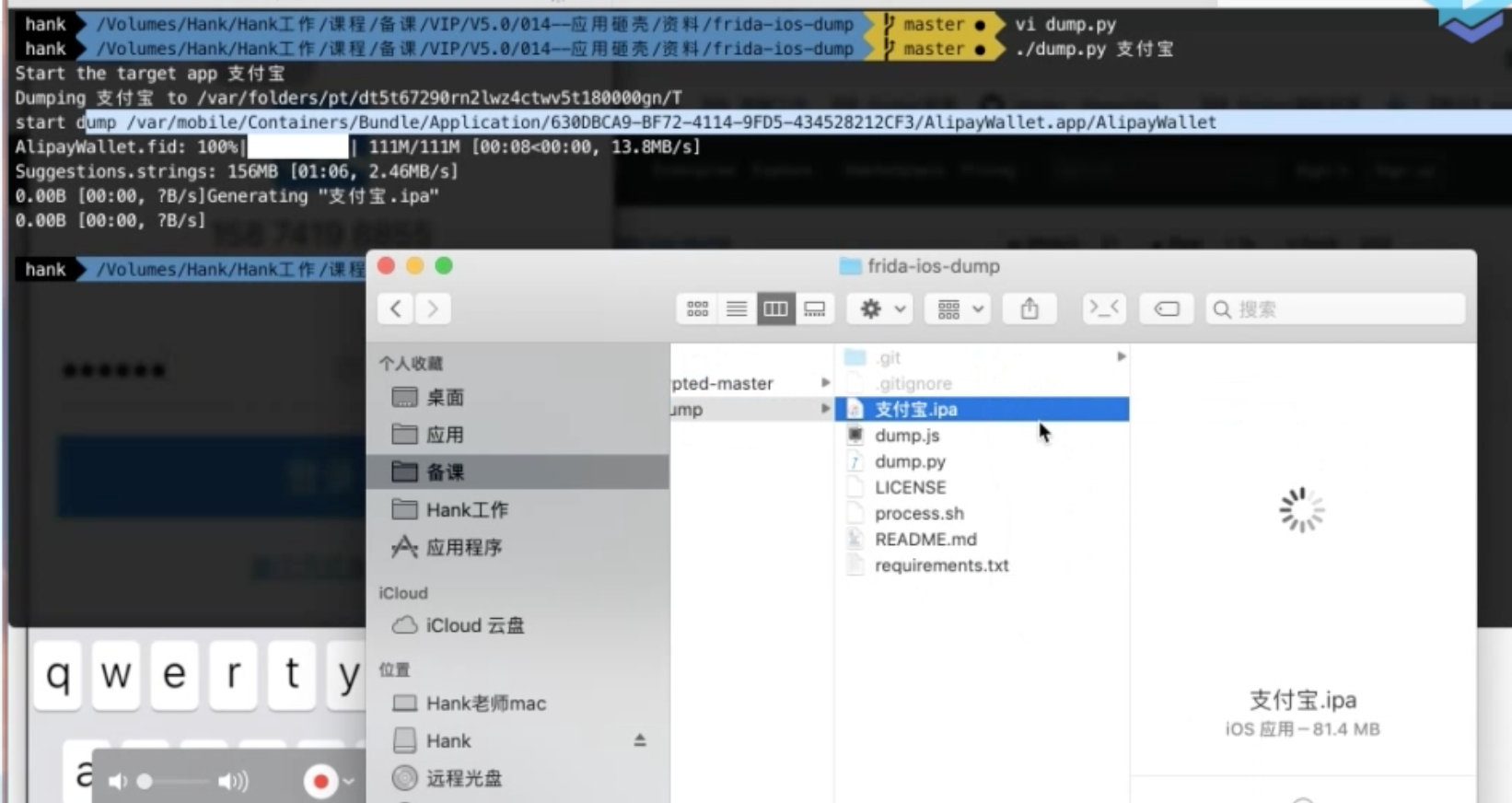Click the red record button
The height and width of the screenshot is (803, 1512).
(x=320, y=782)
